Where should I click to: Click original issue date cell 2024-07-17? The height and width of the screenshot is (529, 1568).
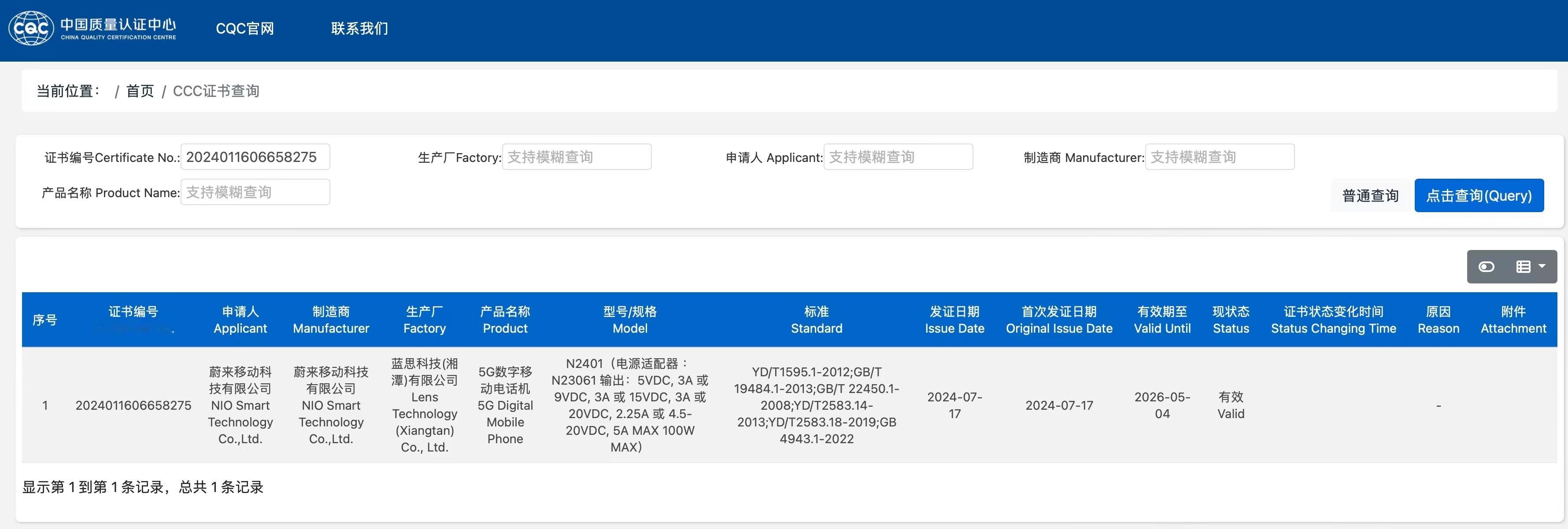[x=1059, y=406]
